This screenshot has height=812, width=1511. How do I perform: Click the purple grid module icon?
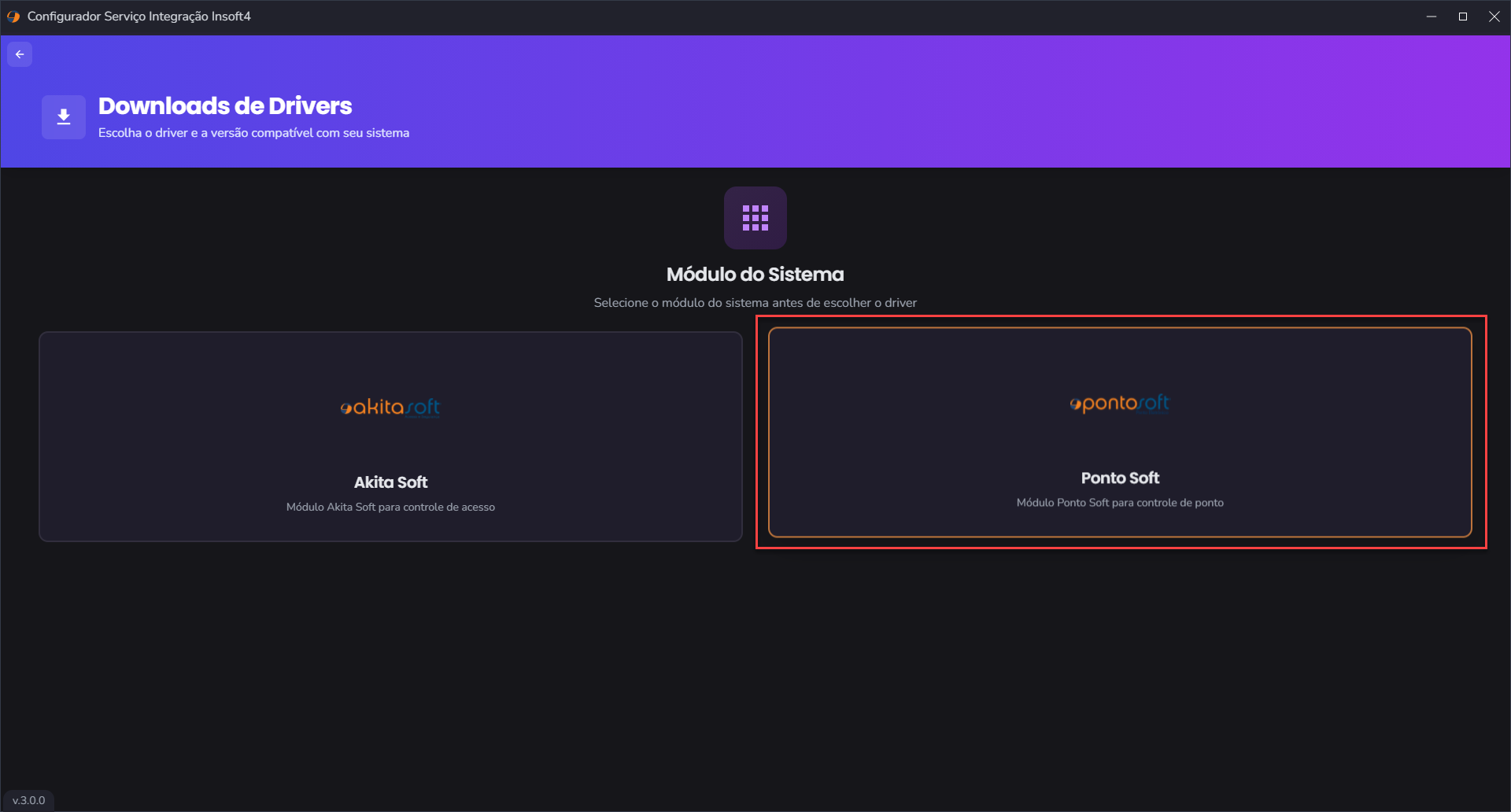click(755, 218)
